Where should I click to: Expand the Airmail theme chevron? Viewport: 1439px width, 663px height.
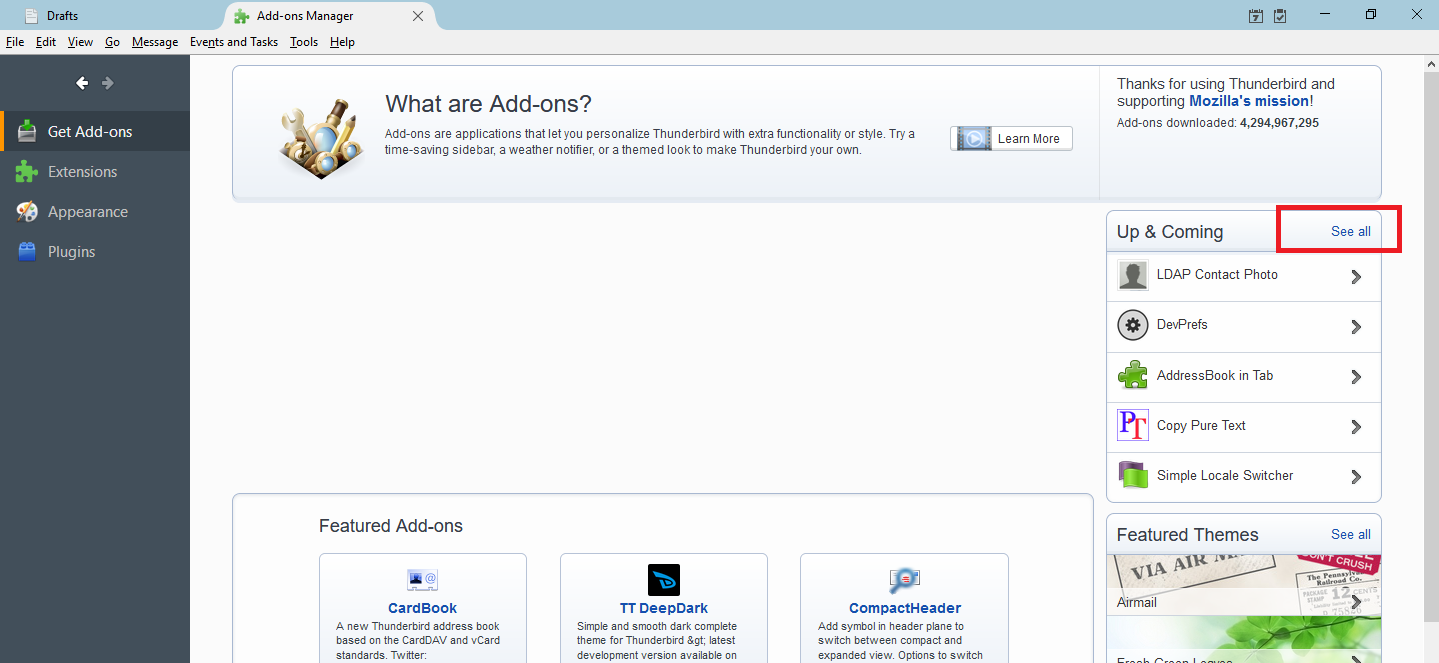click(x=1356, y=602)
